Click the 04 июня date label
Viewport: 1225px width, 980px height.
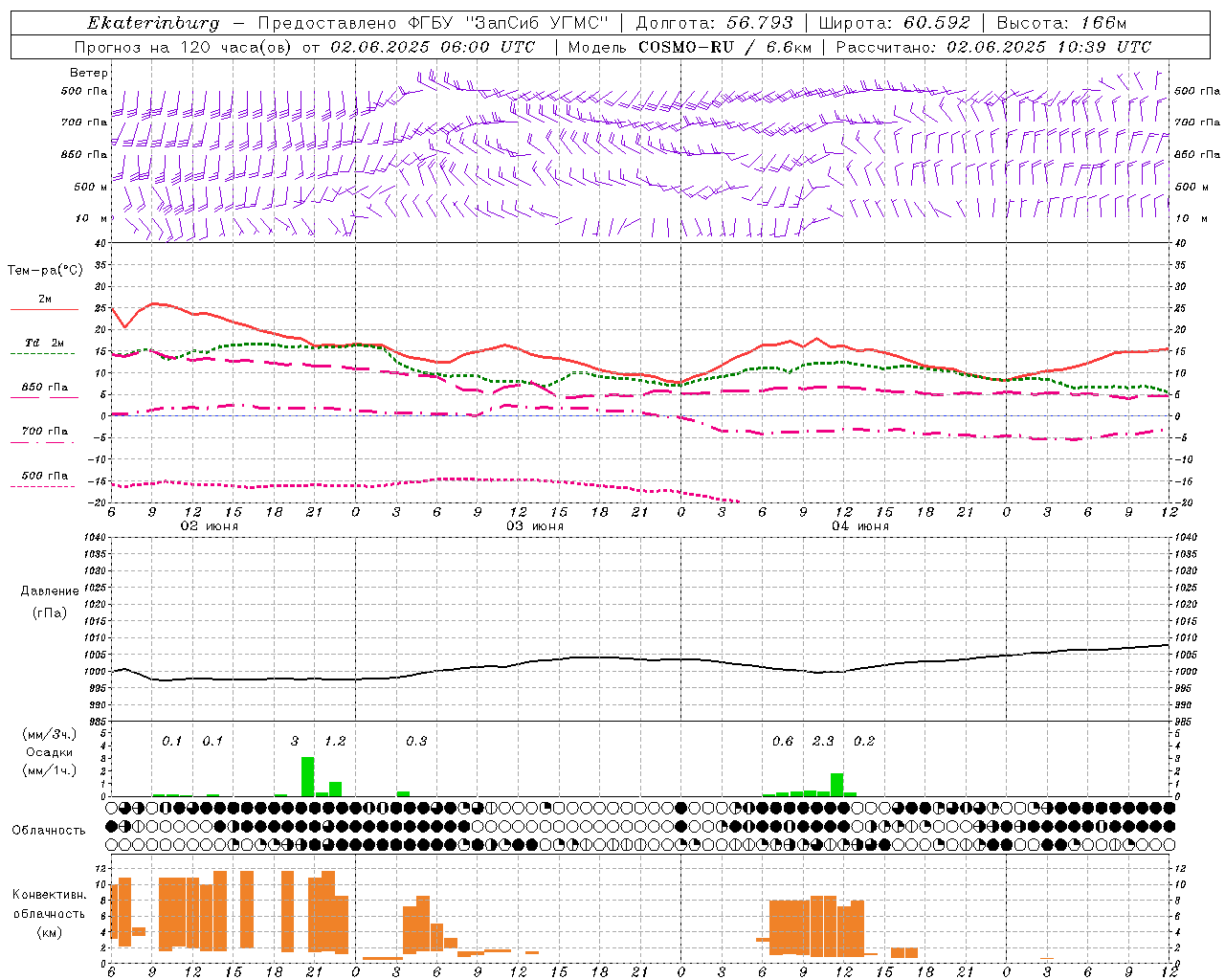tap(860, 526)
